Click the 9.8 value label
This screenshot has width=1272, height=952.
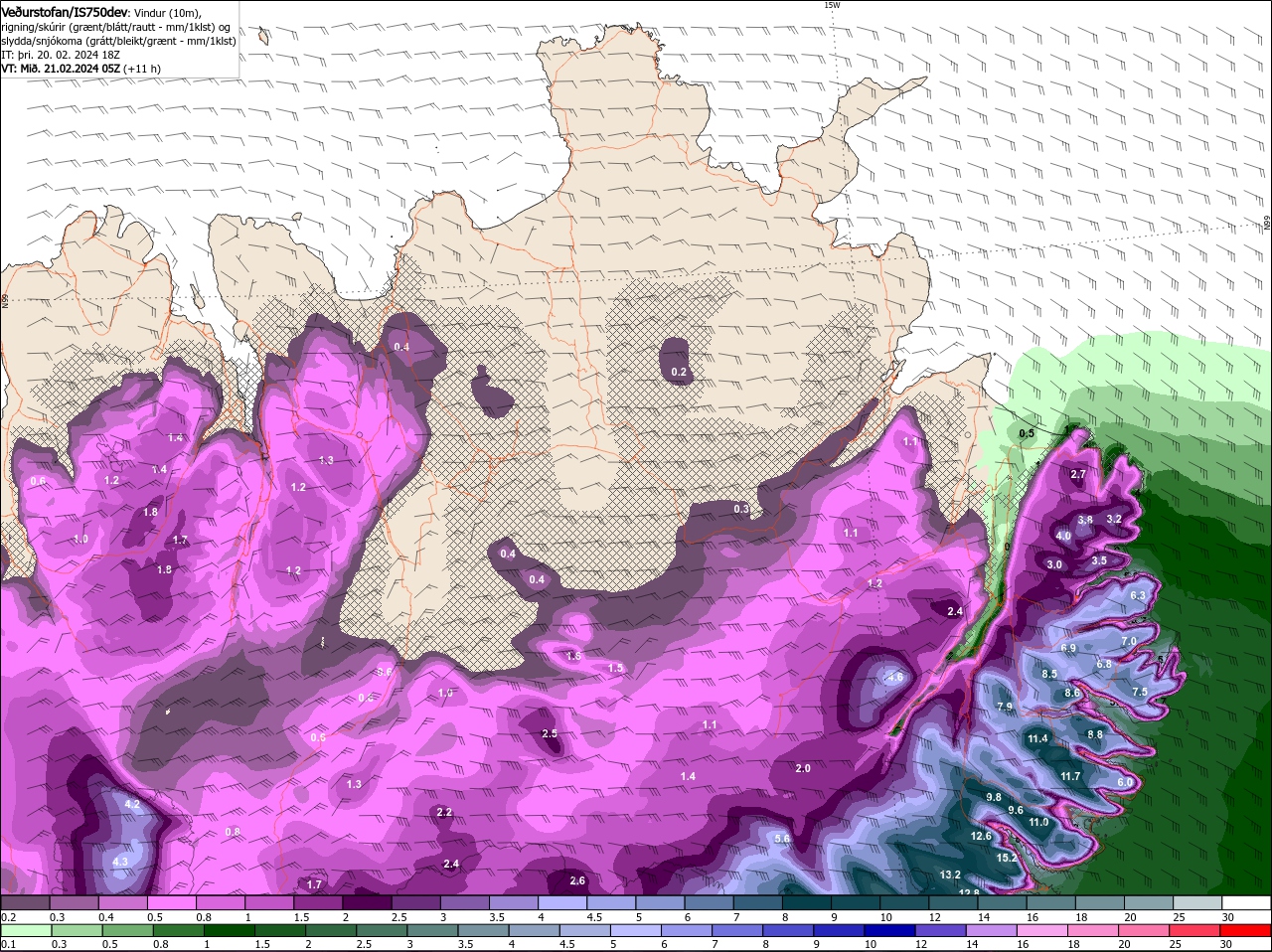click(x=994, y=797)
